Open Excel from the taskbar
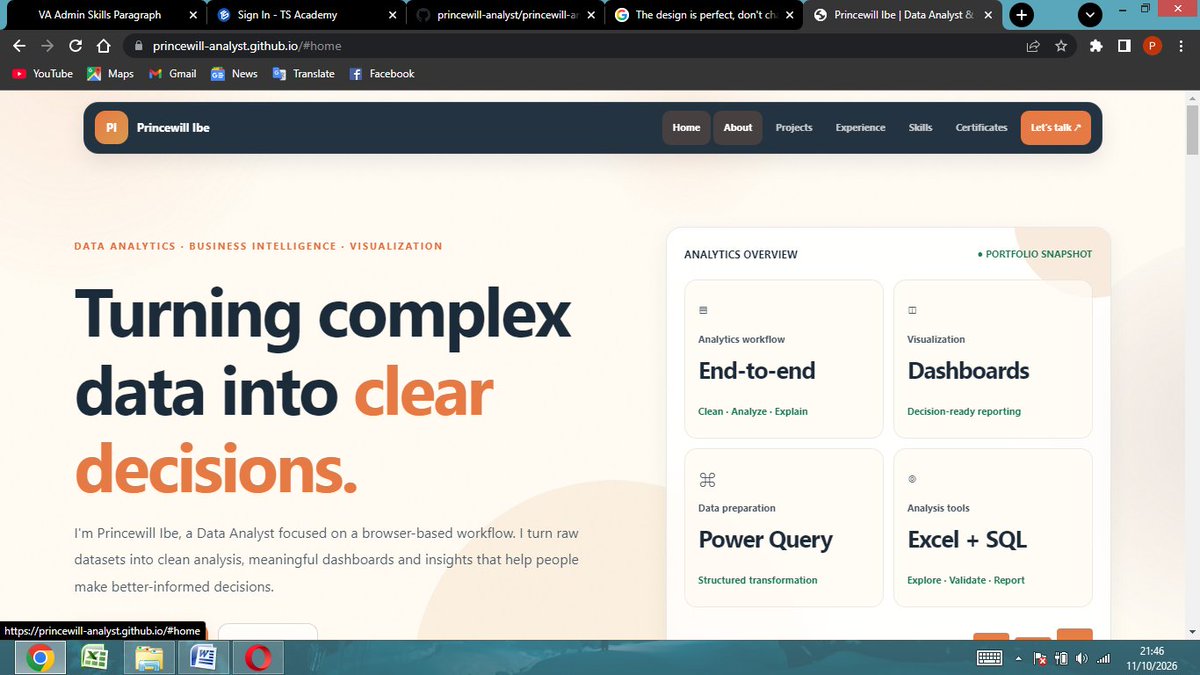The image size is (1200, 675). coord(94,658)
